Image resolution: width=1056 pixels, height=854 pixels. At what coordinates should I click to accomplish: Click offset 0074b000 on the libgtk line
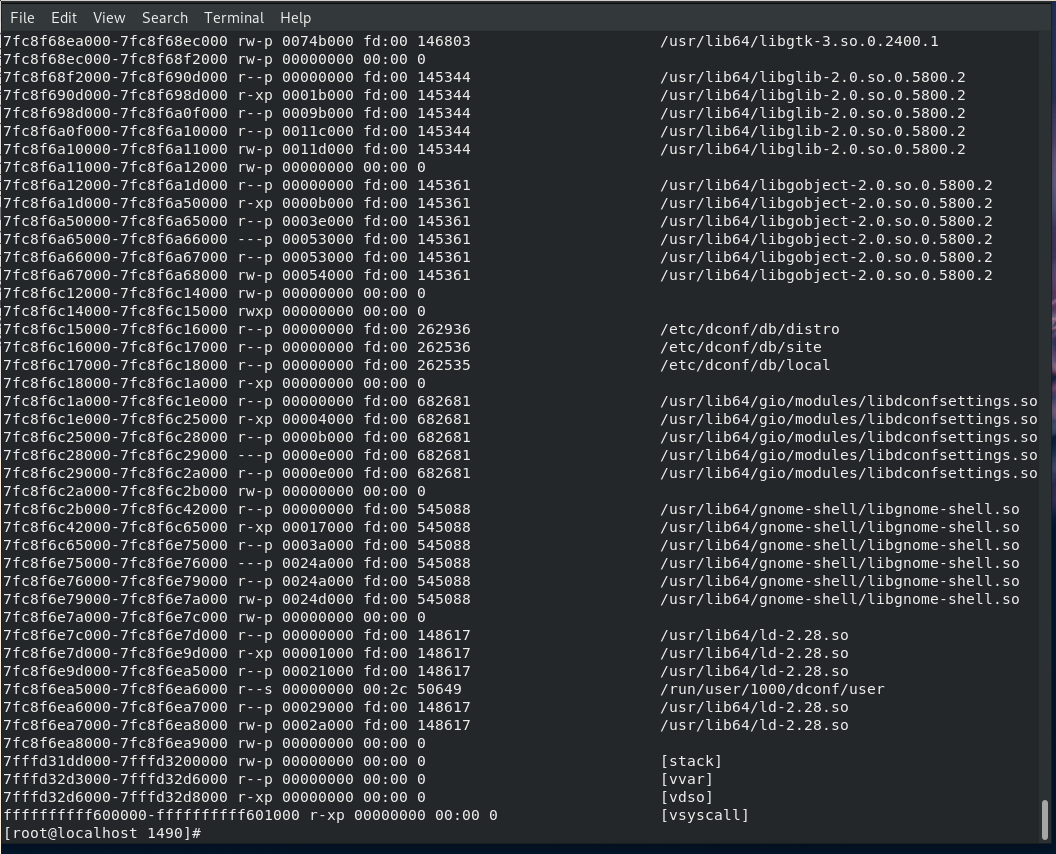(318, 41)
